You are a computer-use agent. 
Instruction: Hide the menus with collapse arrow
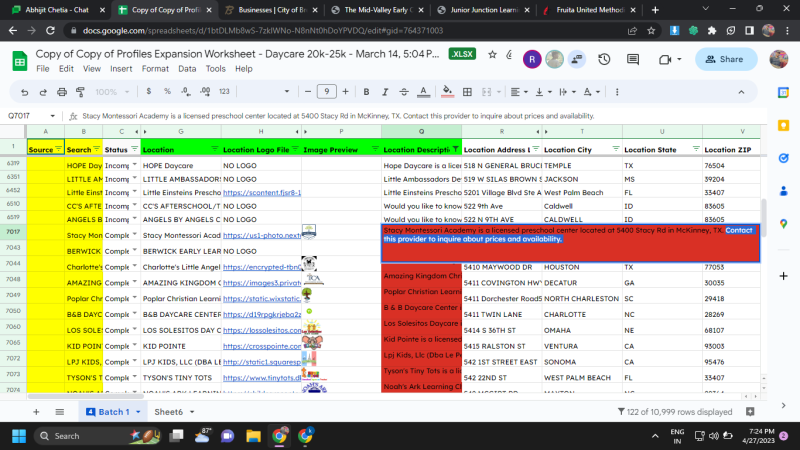pyautogui.click(x=741, y=92)
